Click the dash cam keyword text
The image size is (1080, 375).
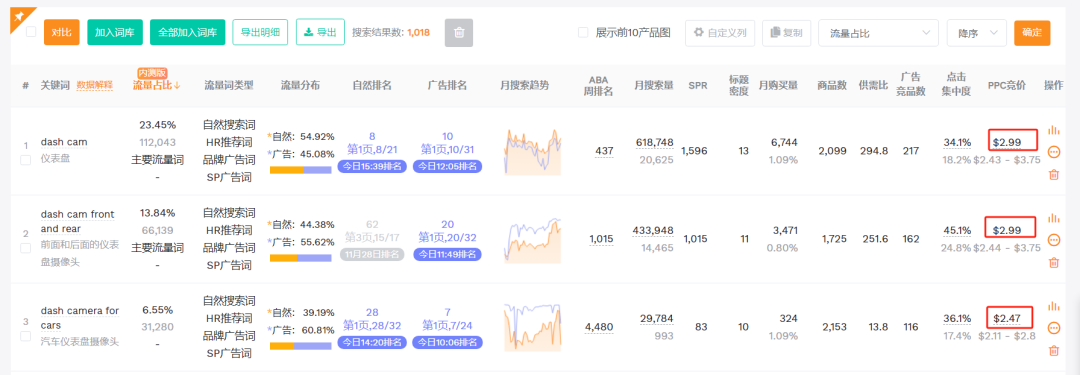(64, 142)
